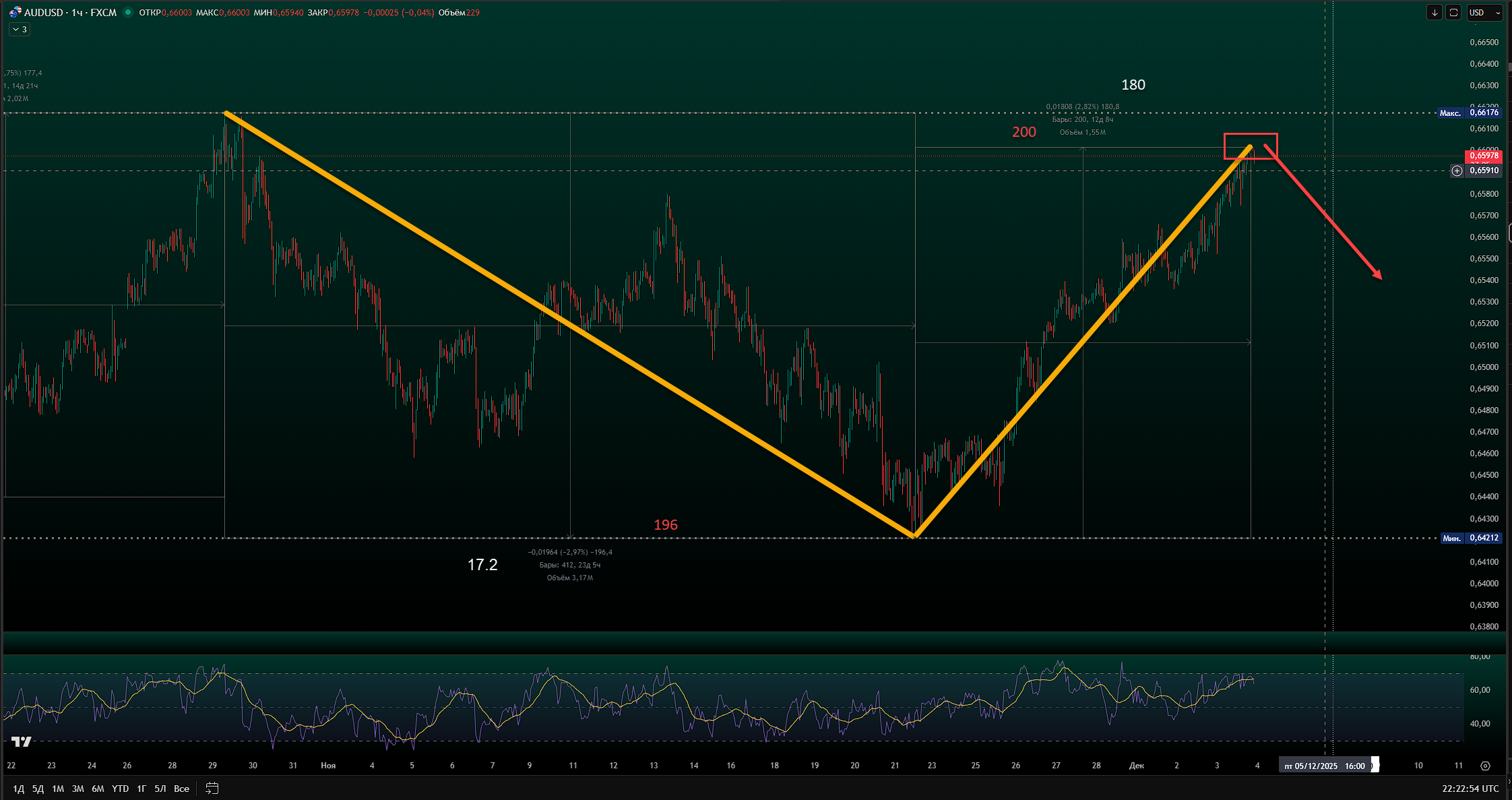Open the chart settings hexagon gear icon

(1485, 766)
